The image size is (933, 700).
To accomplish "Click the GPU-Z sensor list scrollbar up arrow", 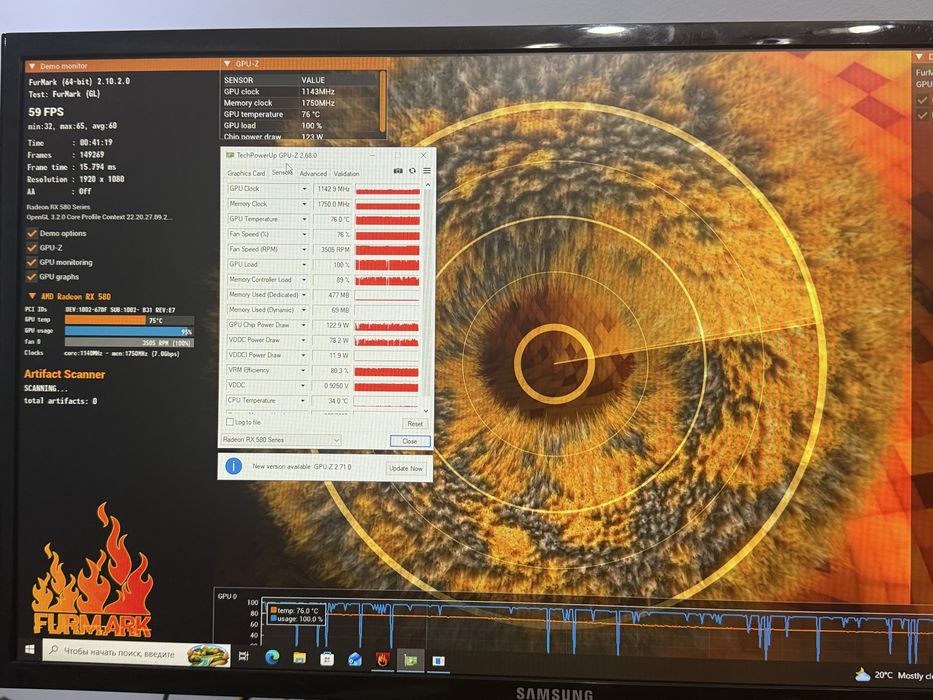I will click(x=427, y=185).
